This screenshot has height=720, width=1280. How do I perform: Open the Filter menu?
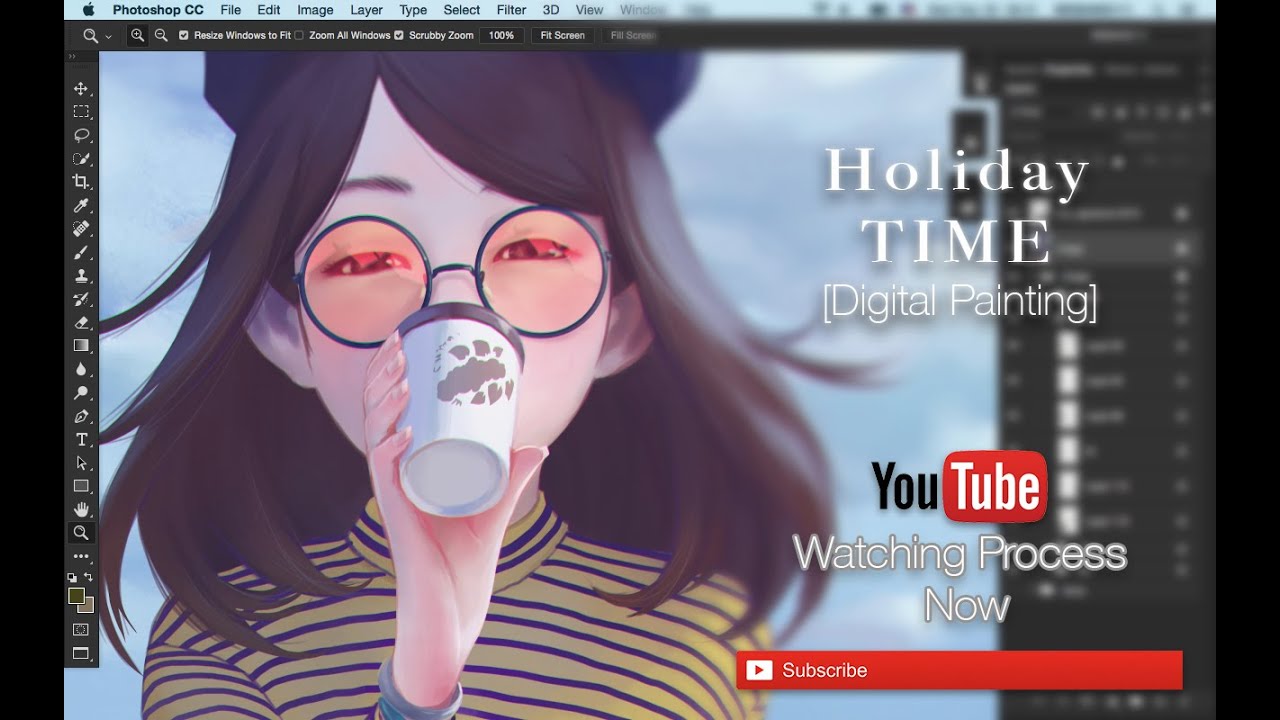point(511,10)
